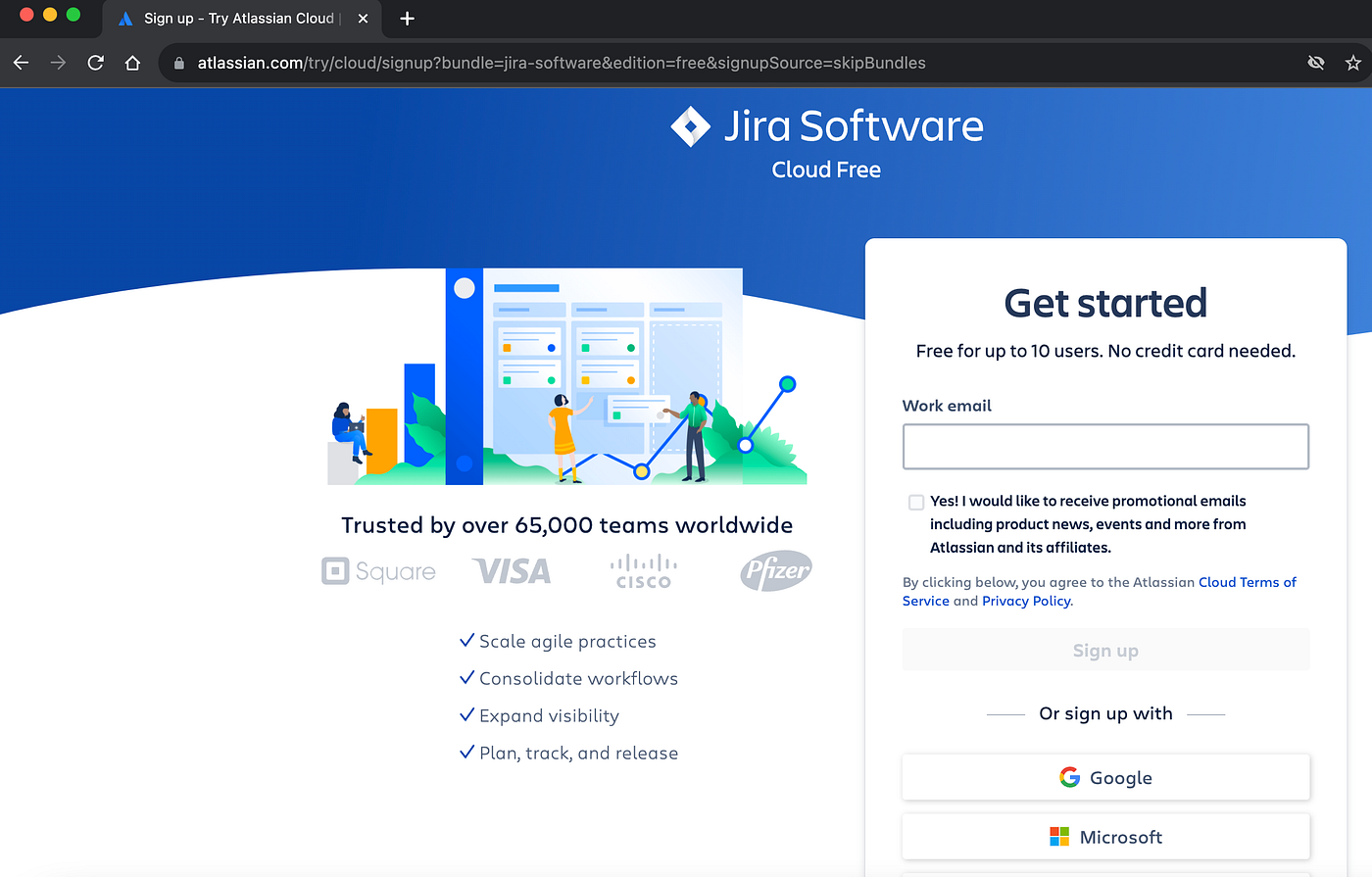The image size is (1372, 877).
Task: Click the VISA logo
Action: tap(511, 571)
